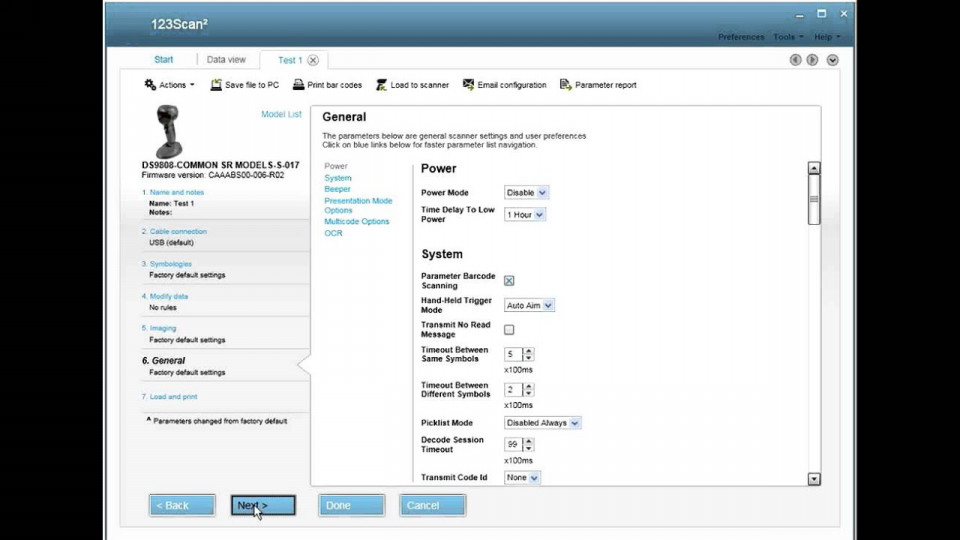
Task: Click scrollbar down arrow in settings panel
Action: tap(814, 479)
